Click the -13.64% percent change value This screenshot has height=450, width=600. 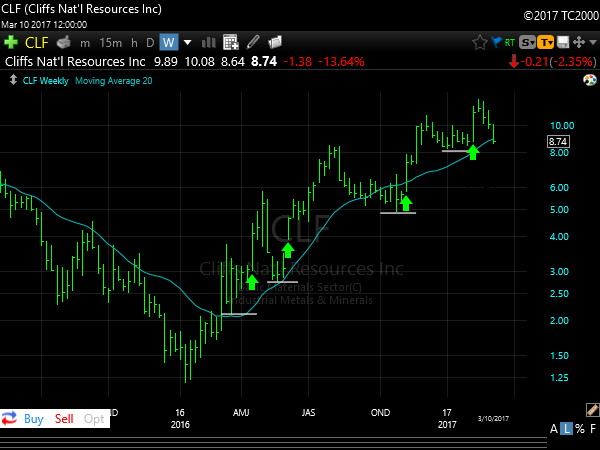point(341,62)
